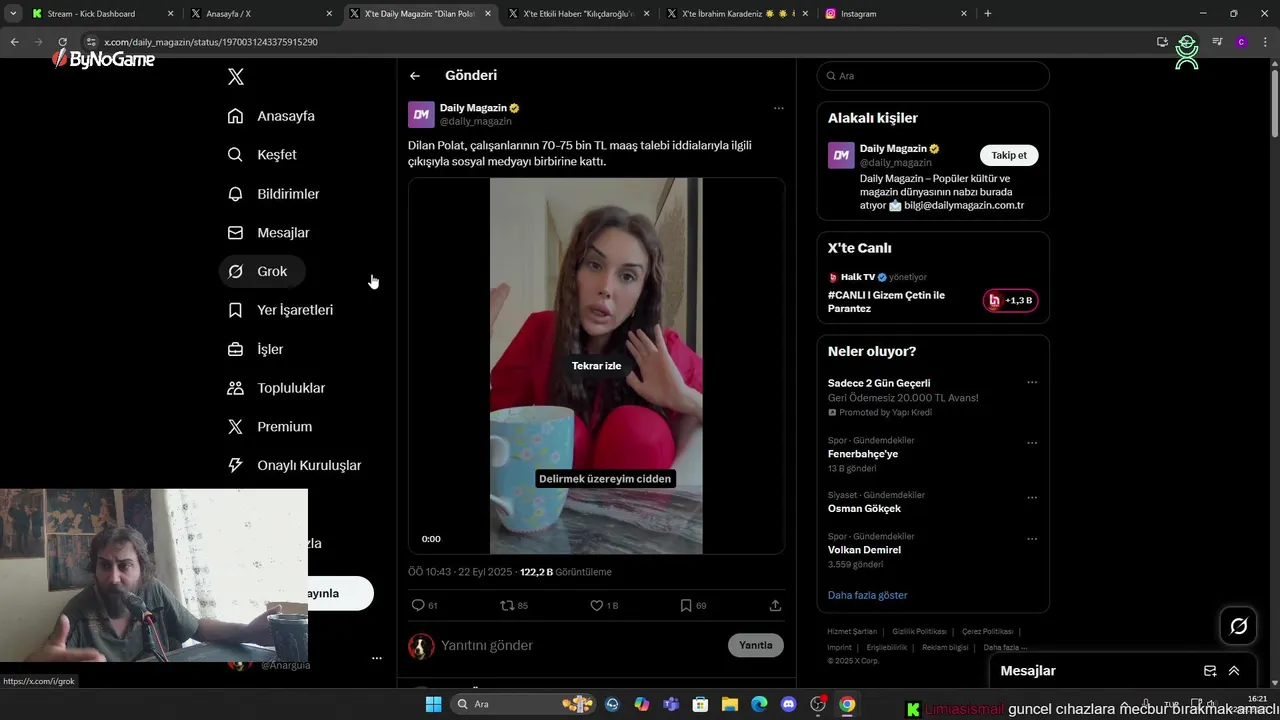Open a new browser tab
1280x720 pixels.
tap(987, 14)
